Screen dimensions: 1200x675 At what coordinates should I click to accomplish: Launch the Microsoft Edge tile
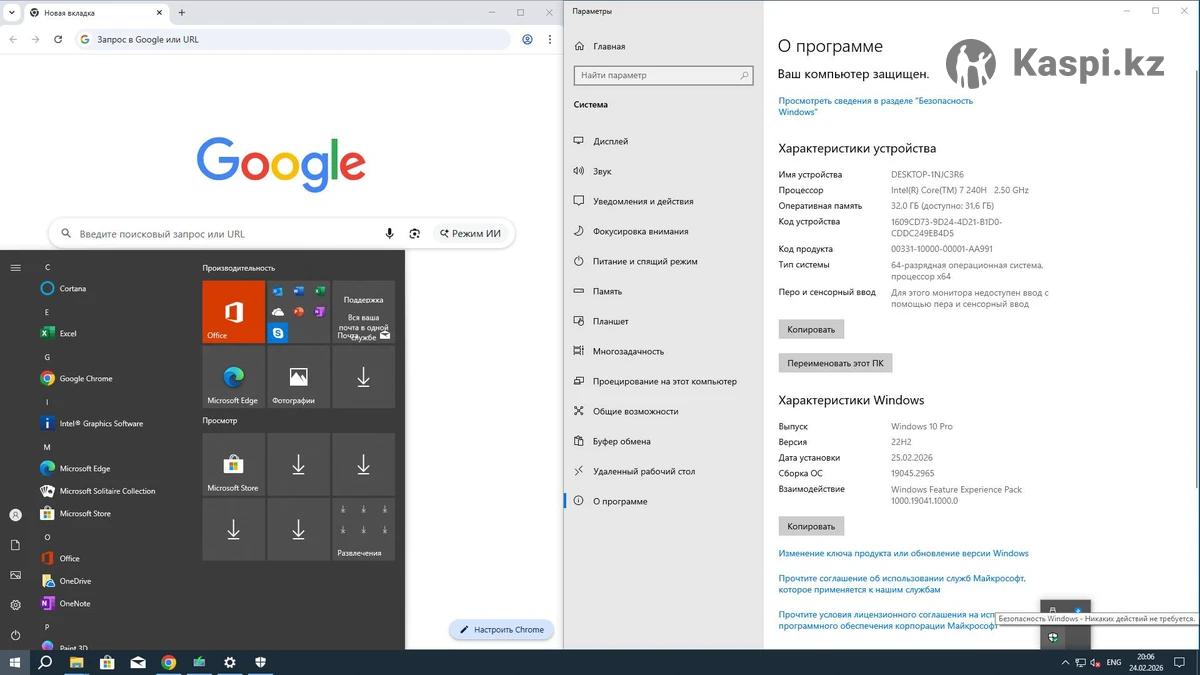pos(233,377)
